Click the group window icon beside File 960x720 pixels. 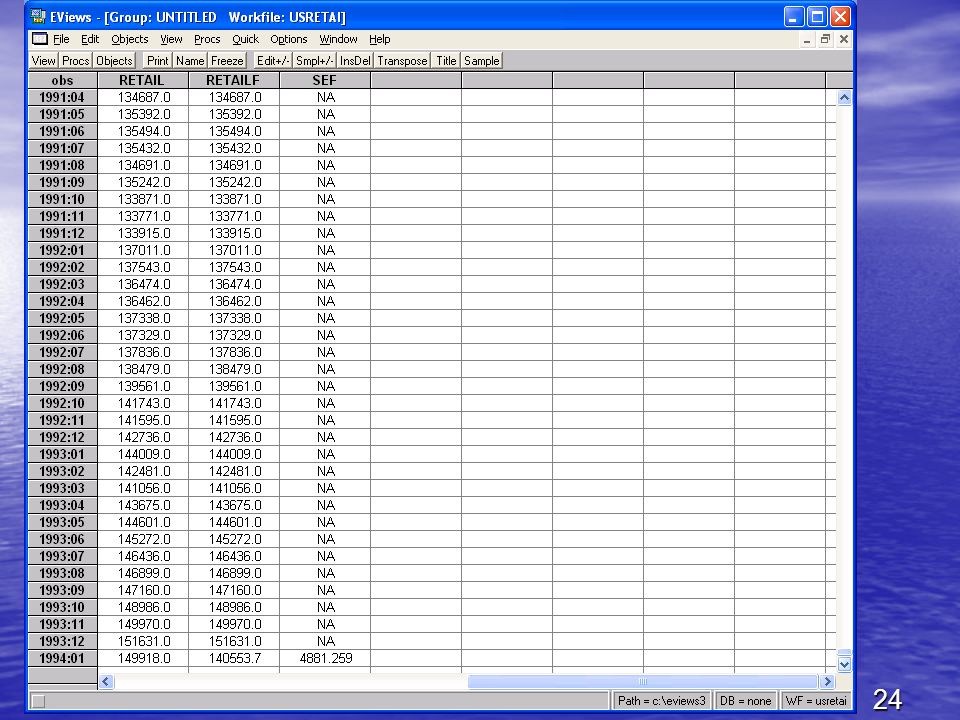40,39
